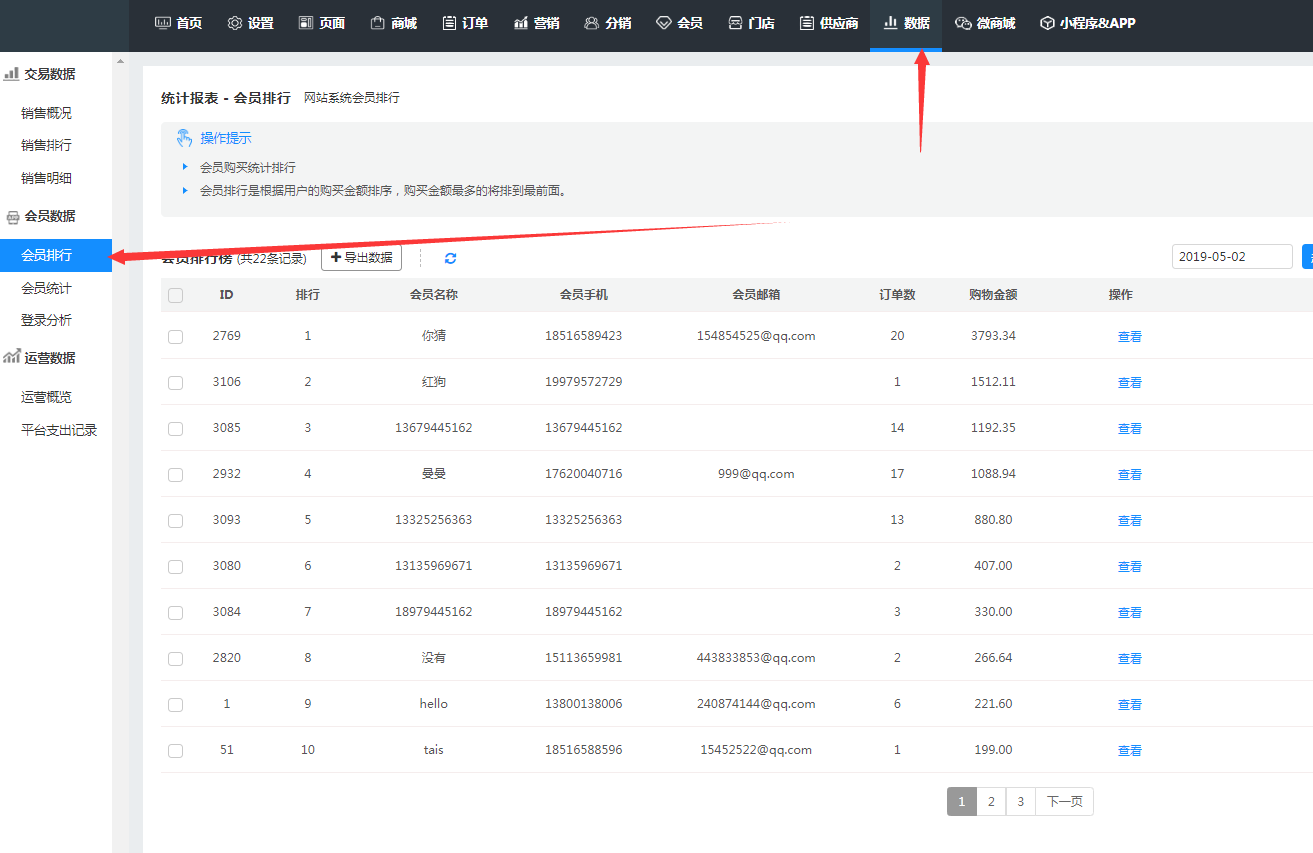Open the 首页 home icon tab

coord(178,23)
